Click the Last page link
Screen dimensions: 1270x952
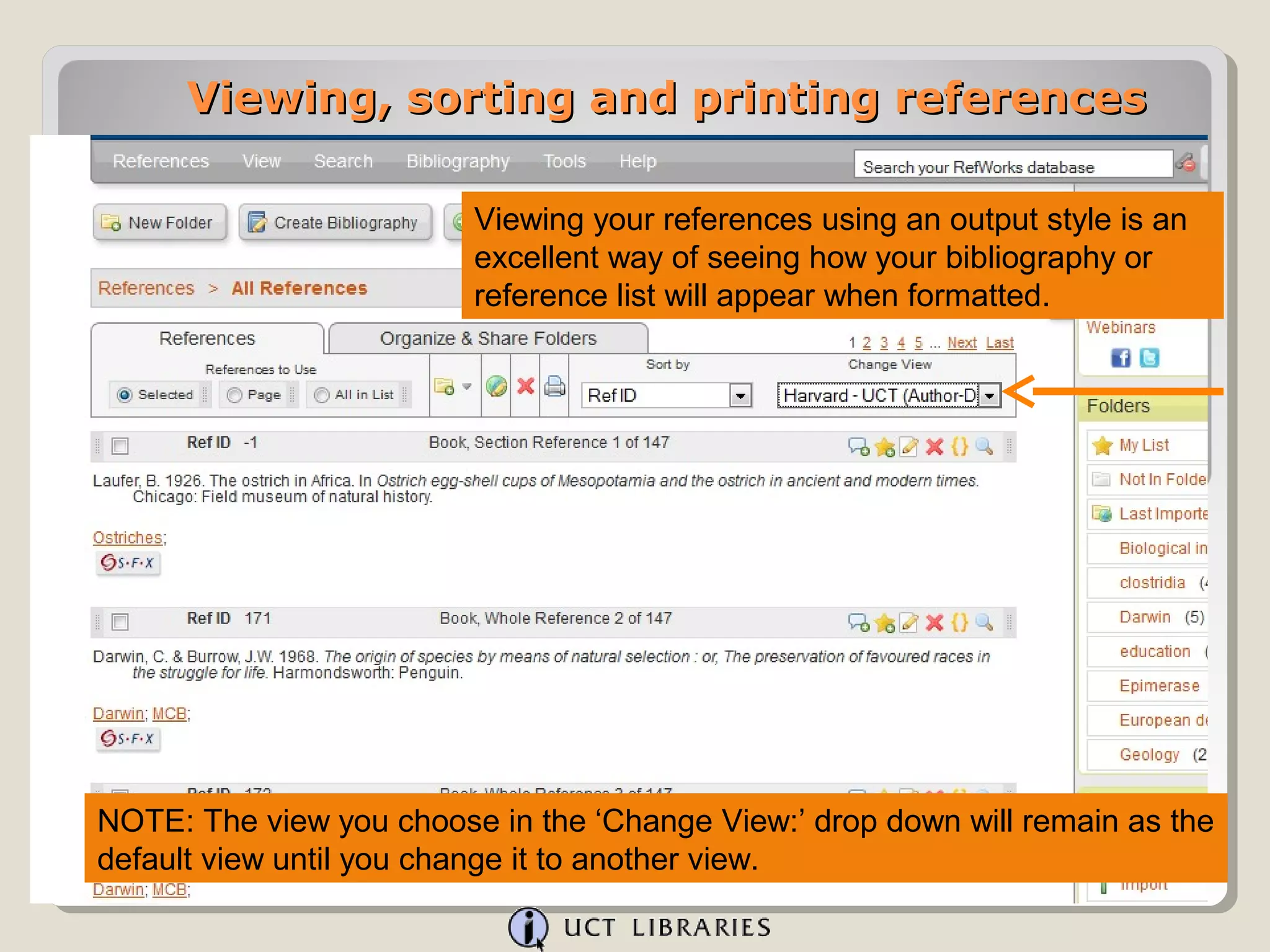(1000, 343)
